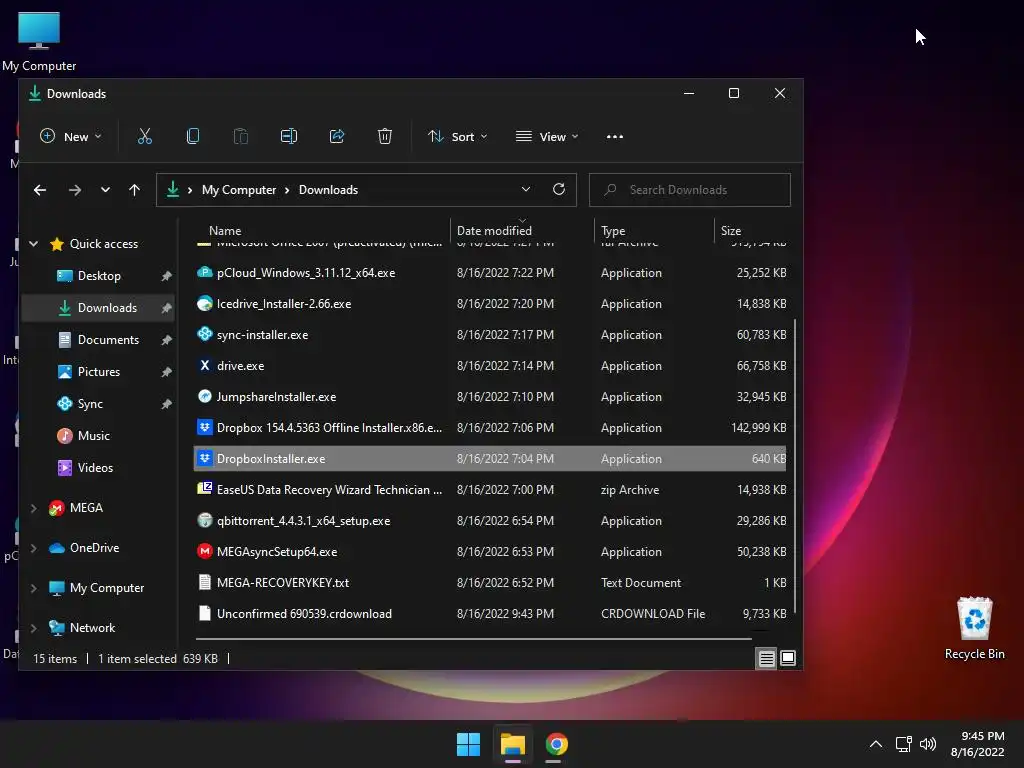
Task: Open Windows Start menu
Action: 468,744
